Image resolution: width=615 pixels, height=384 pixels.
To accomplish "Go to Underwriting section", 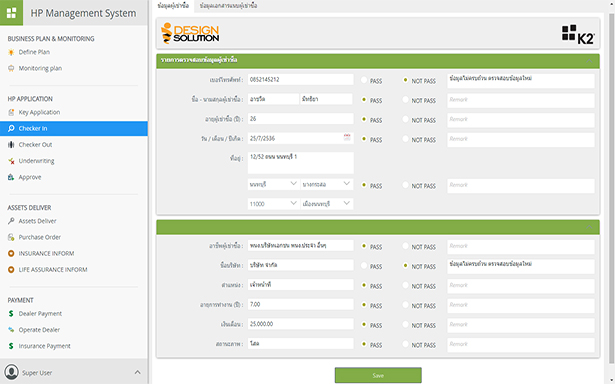I will [36, 161].
